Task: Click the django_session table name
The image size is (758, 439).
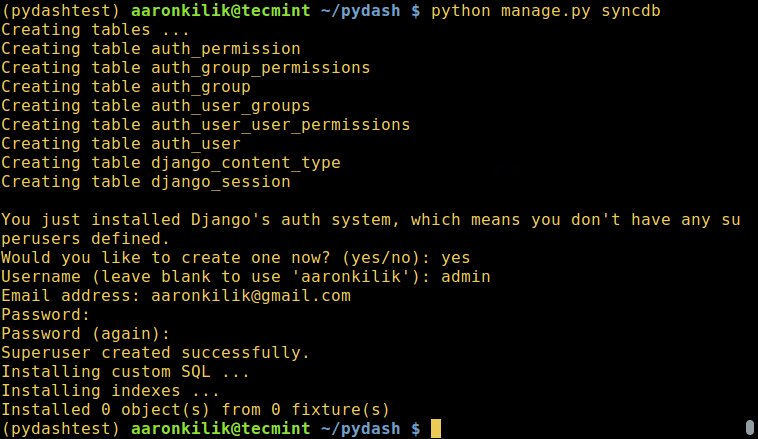Action: 220,182
